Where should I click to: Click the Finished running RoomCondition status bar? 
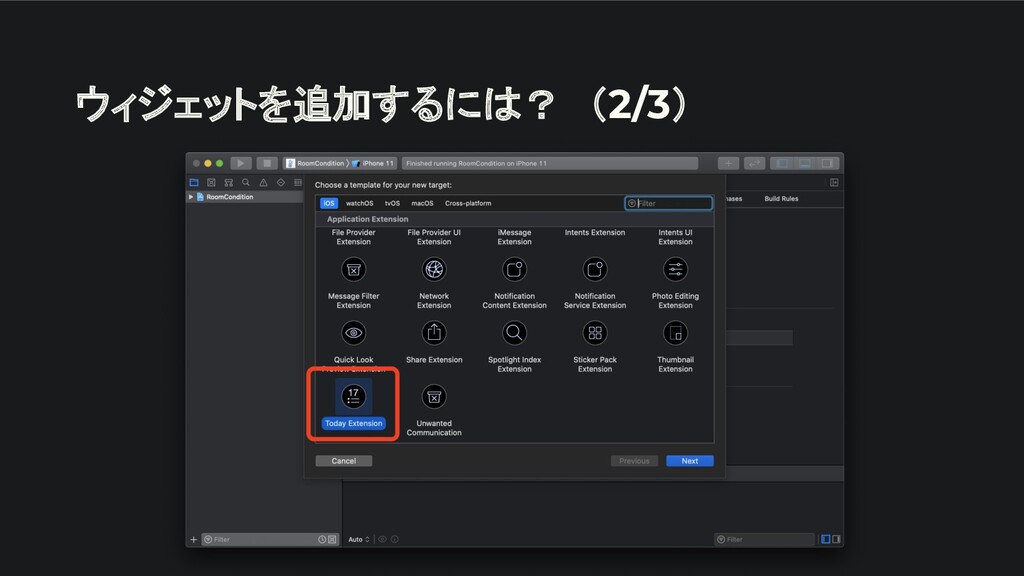(x=549, y=163)
